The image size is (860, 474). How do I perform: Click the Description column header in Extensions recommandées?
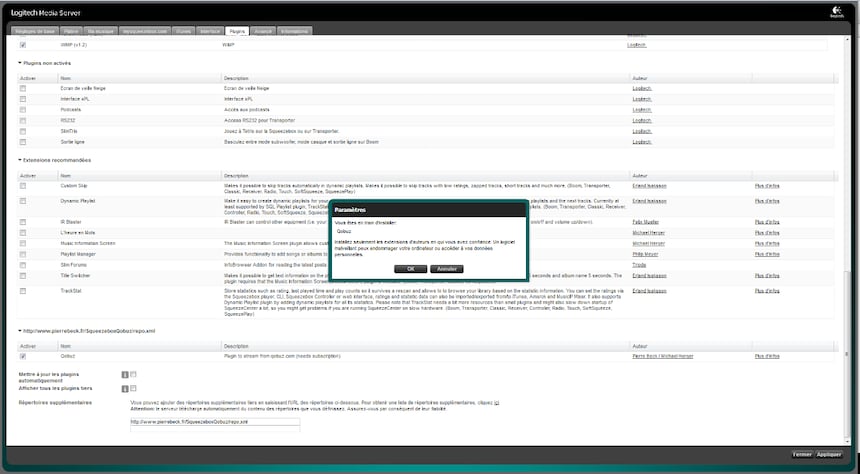[x=426, y=176]
